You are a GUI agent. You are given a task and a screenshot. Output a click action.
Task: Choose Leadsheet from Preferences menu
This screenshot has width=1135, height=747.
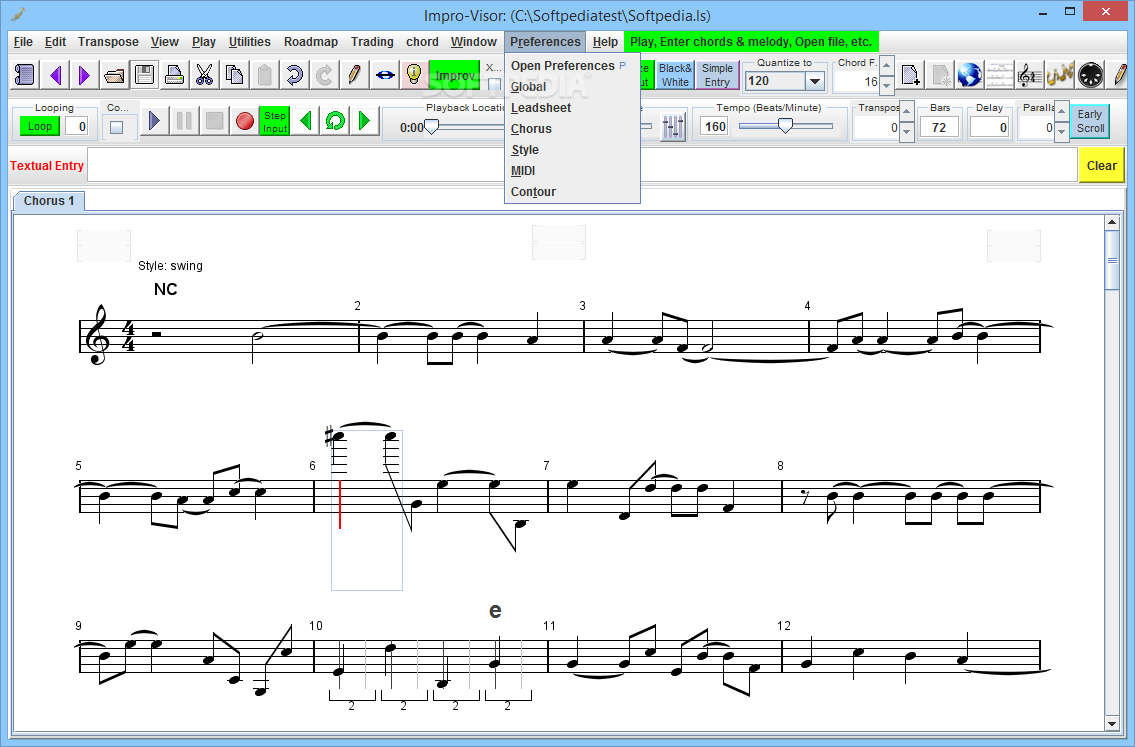tap(572, 108)
